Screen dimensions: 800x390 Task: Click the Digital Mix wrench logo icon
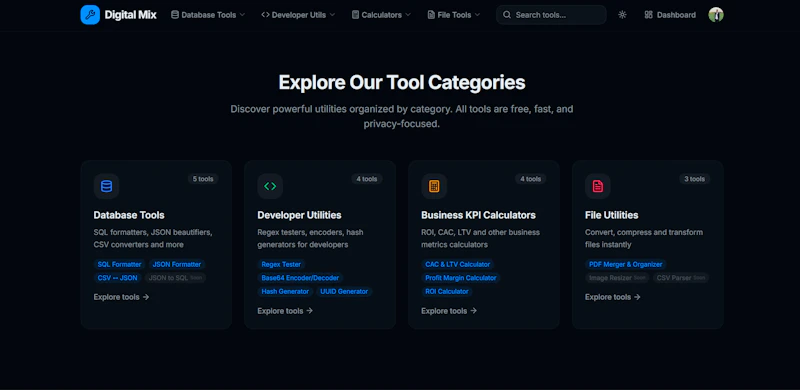click(90, 15)
